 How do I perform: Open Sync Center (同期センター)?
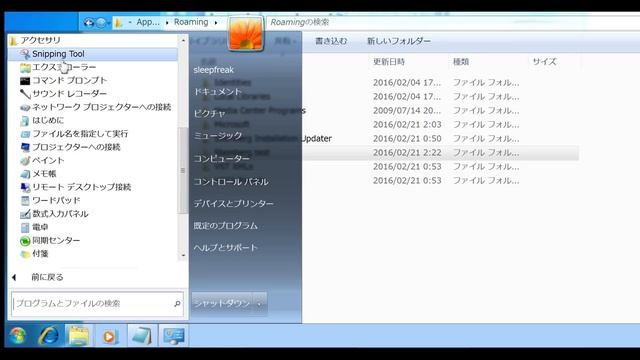click(50, 240)
